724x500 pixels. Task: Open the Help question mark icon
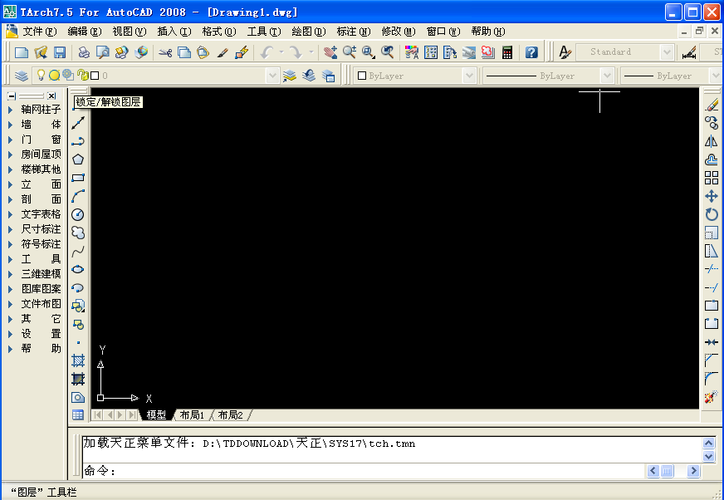pos(531,52)
